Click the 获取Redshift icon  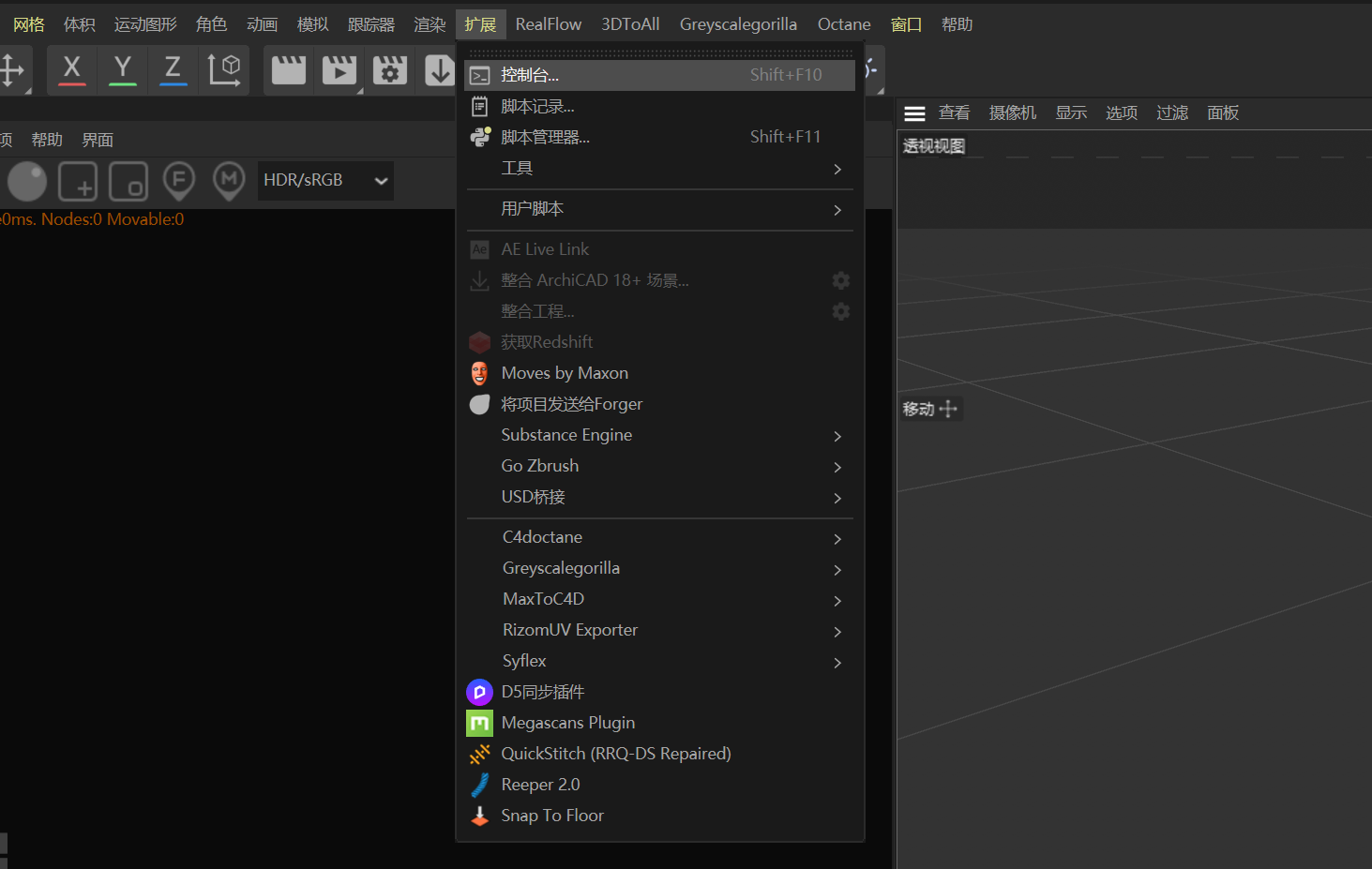(x=480, y=342)
